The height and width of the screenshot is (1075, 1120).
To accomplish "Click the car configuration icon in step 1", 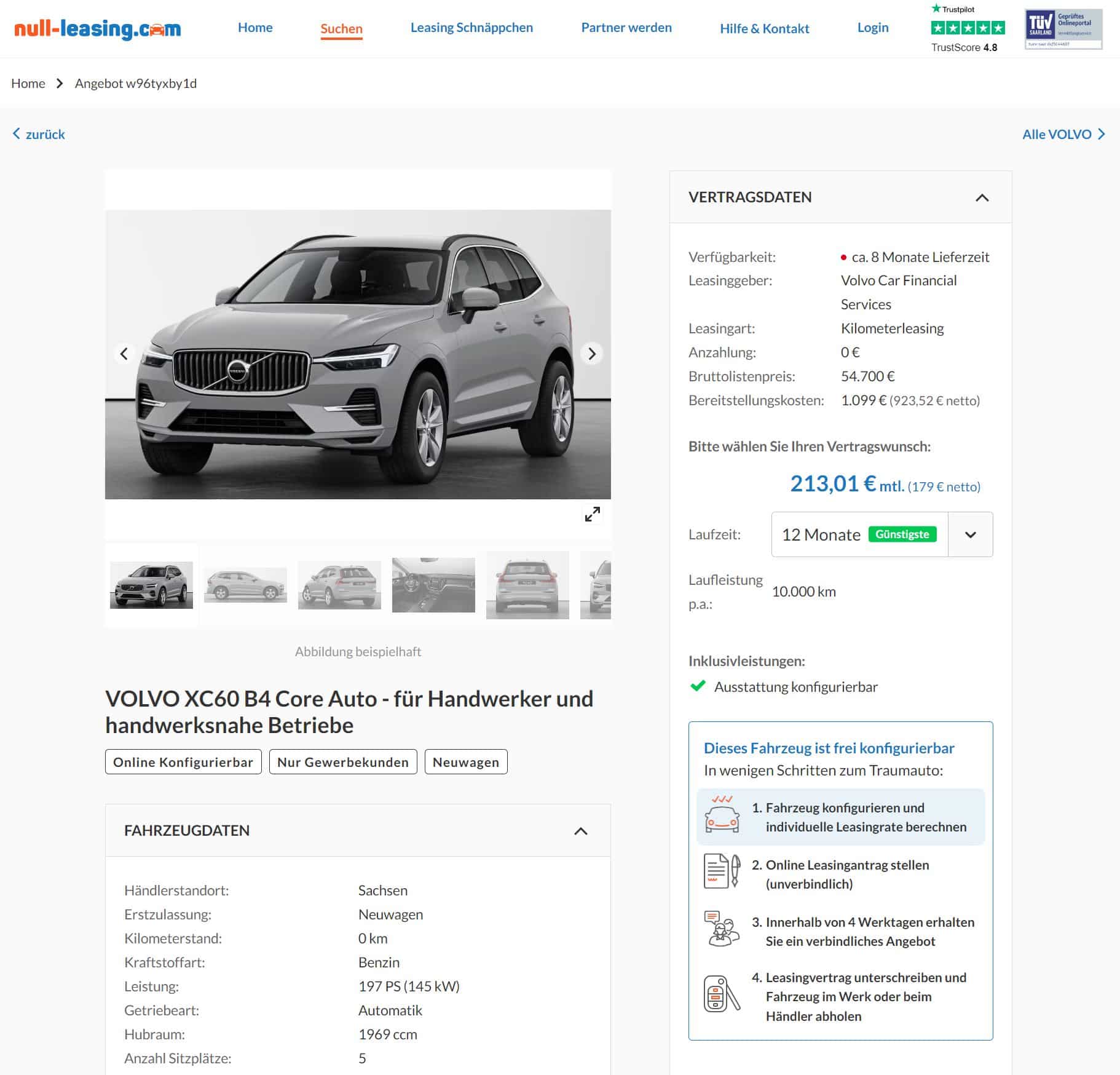I will click(722, 814).
